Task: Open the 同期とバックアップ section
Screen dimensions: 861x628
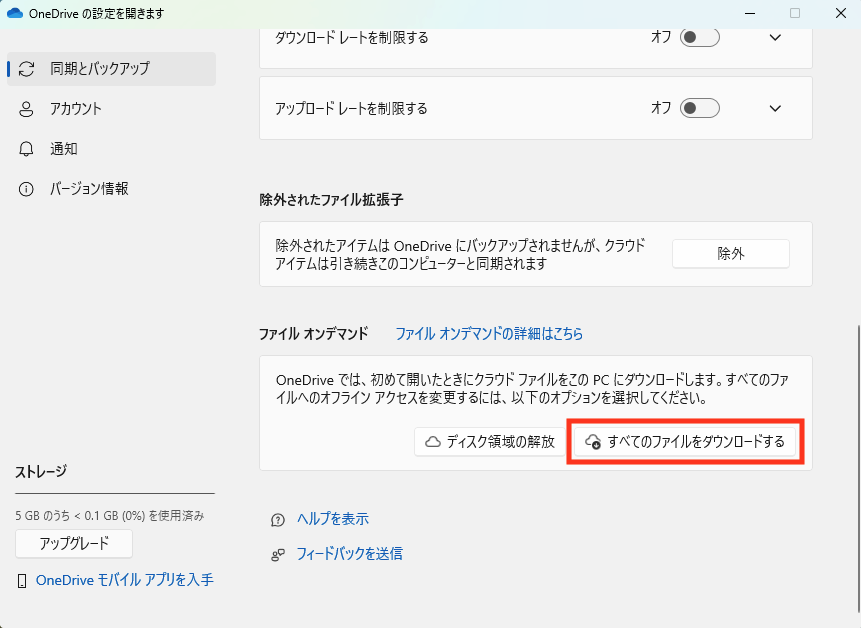Action: [x=111, y=69]
